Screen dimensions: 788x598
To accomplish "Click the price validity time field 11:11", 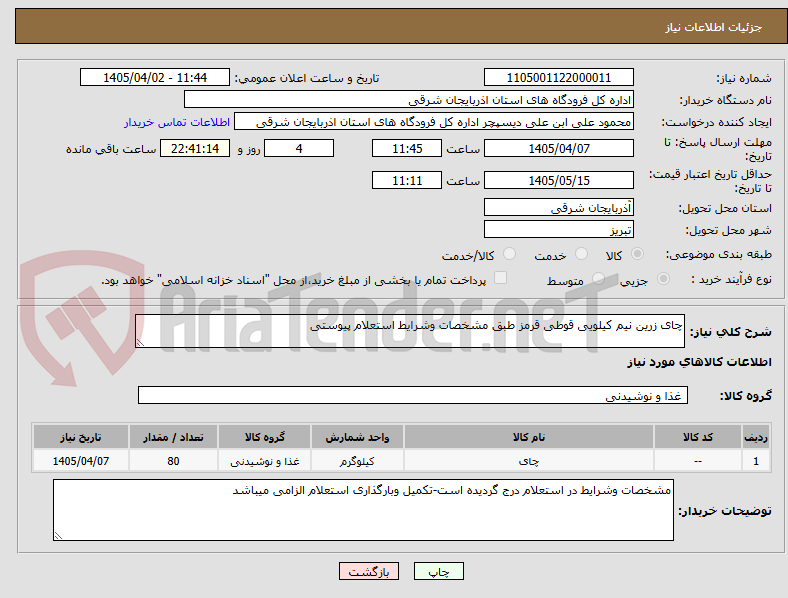I will [x=407, y=180].
